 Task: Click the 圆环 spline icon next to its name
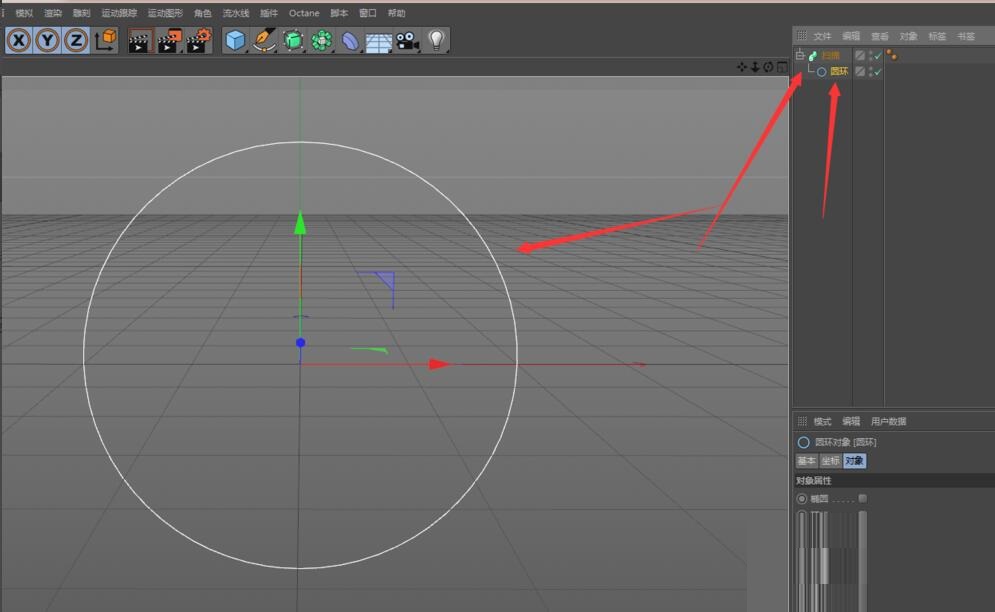point(821,71)
